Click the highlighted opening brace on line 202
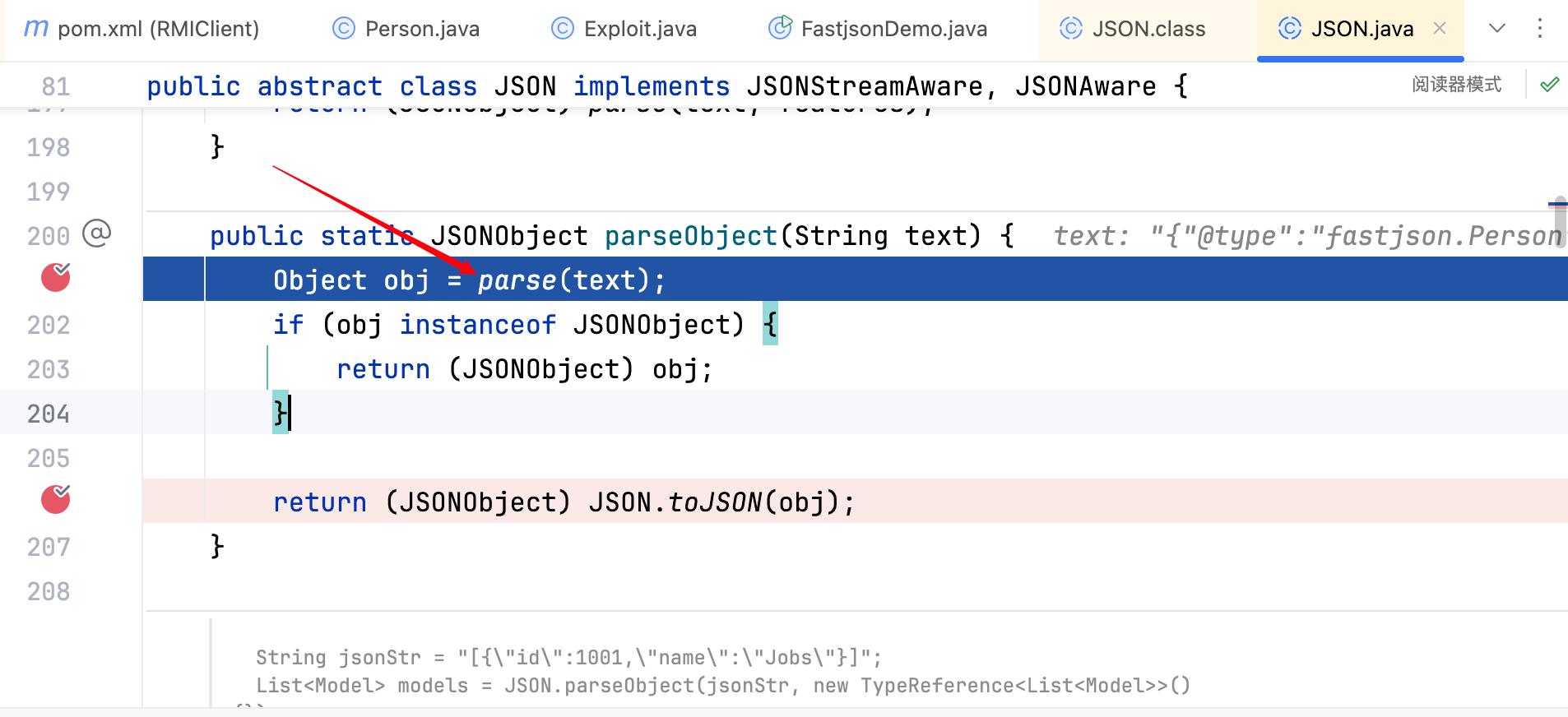Image resolution: width=1568 pixels, height=717 pixels. point(770,325)
